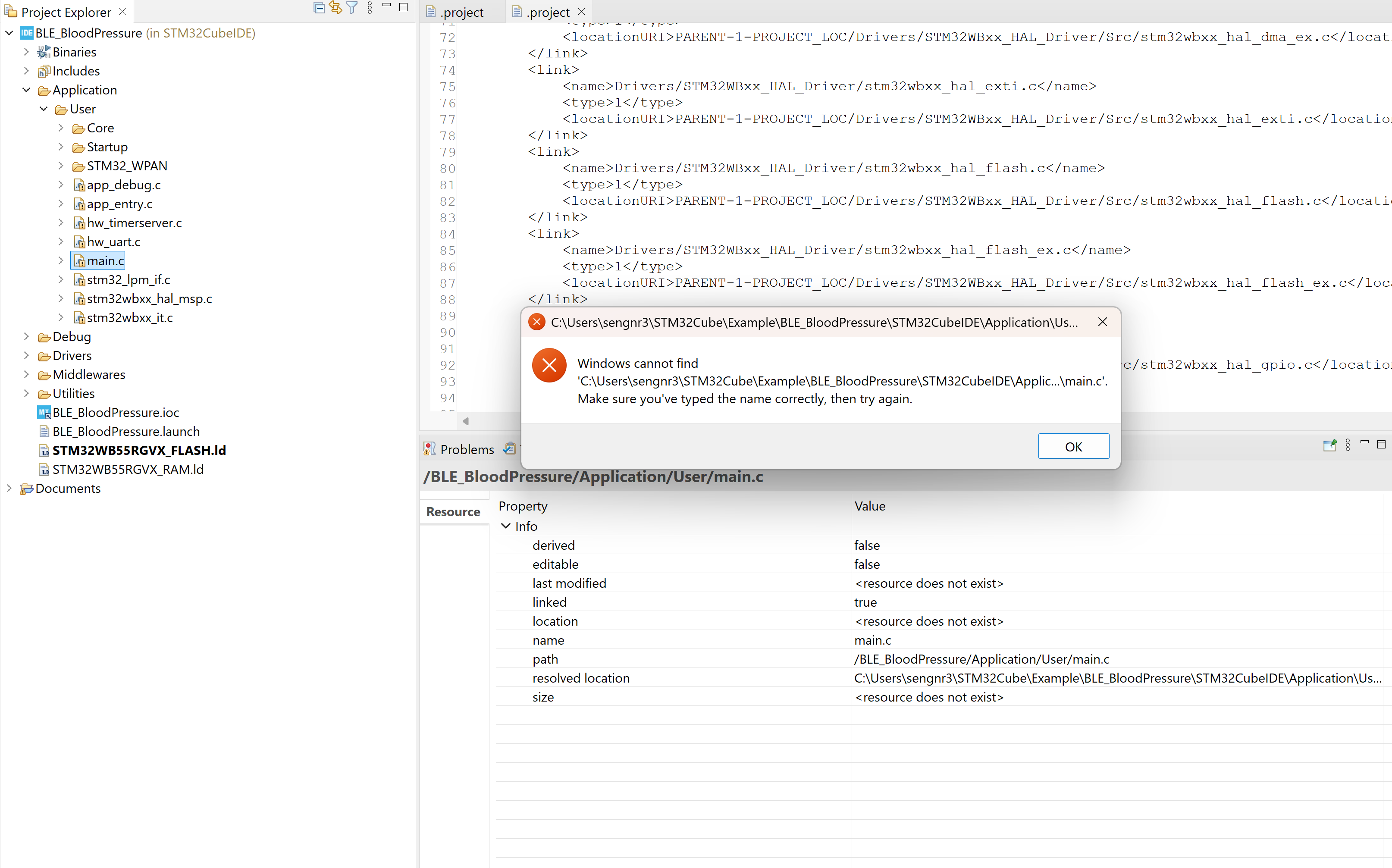This screenshot has width=1392, height=868.
Task: Select STM32WB55RGVX_FLASH.ld linker script
Action: pyautogui.click(x=139, y=450)
